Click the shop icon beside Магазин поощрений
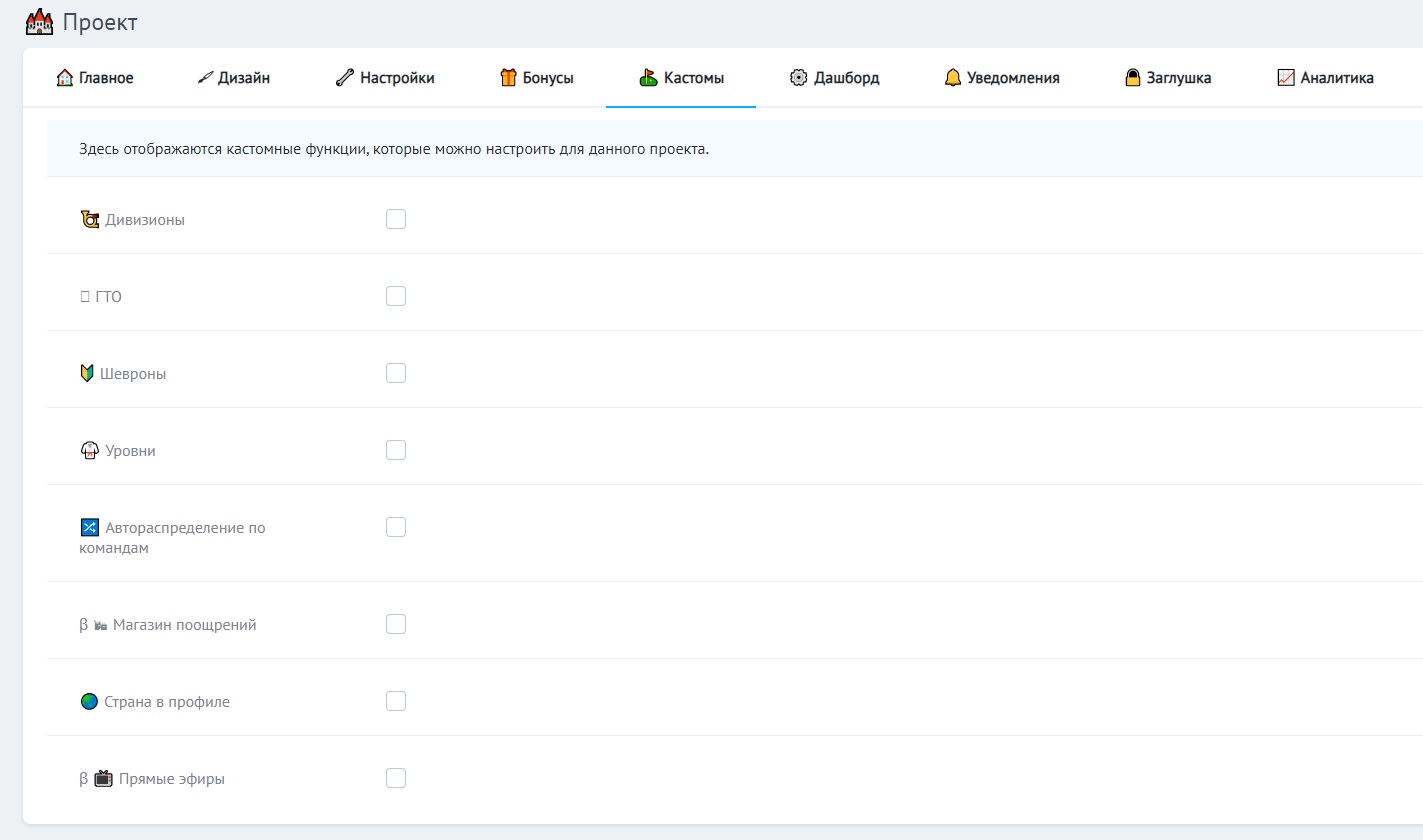Viewport: 1423px width, 840px height. click(x=100, y=625)
